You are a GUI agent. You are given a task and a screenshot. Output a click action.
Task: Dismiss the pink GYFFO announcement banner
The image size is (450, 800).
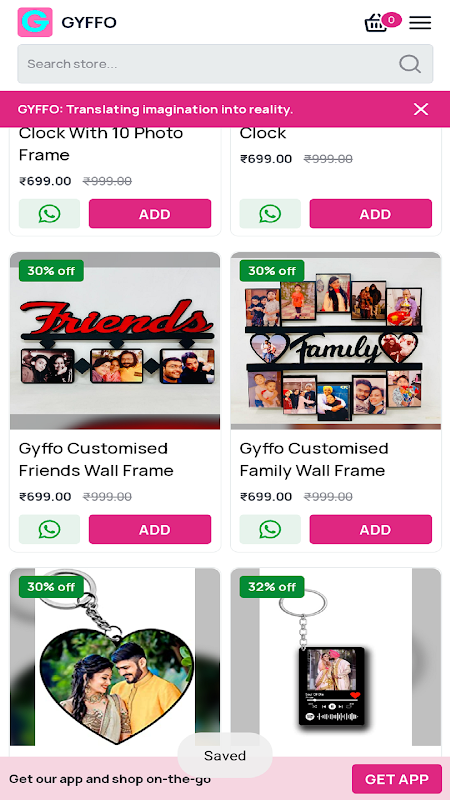pyautogui.click(x=420, y=109)
